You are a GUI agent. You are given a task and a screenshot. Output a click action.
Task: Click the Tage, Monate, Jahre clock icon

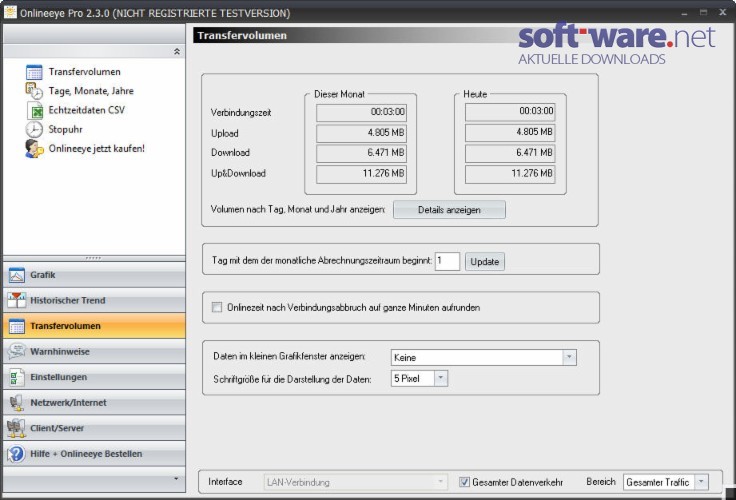pos(34,91)
